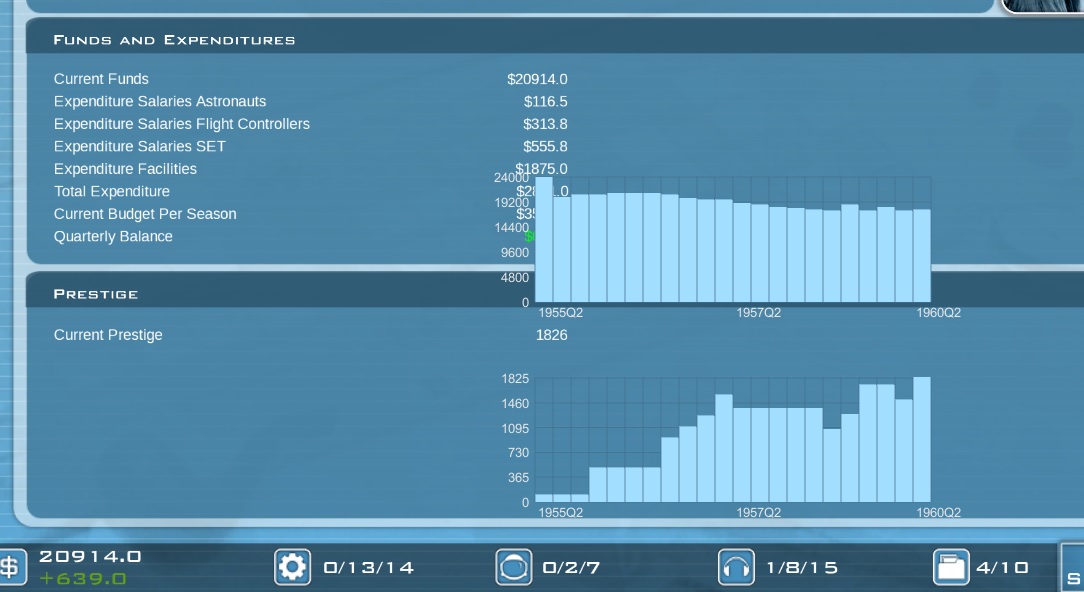Select the 0/13/14 engineers counter
This screenshot has width=1084, height=592.
point(368,568)
